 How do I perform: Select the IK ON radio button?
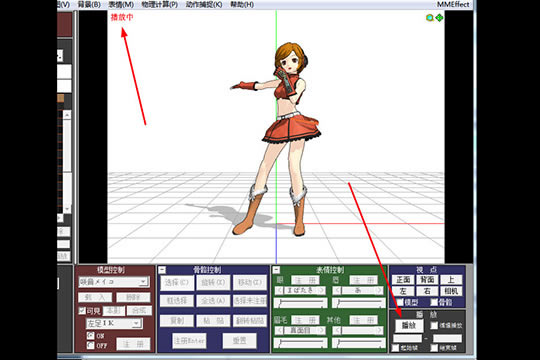[90, 335]
